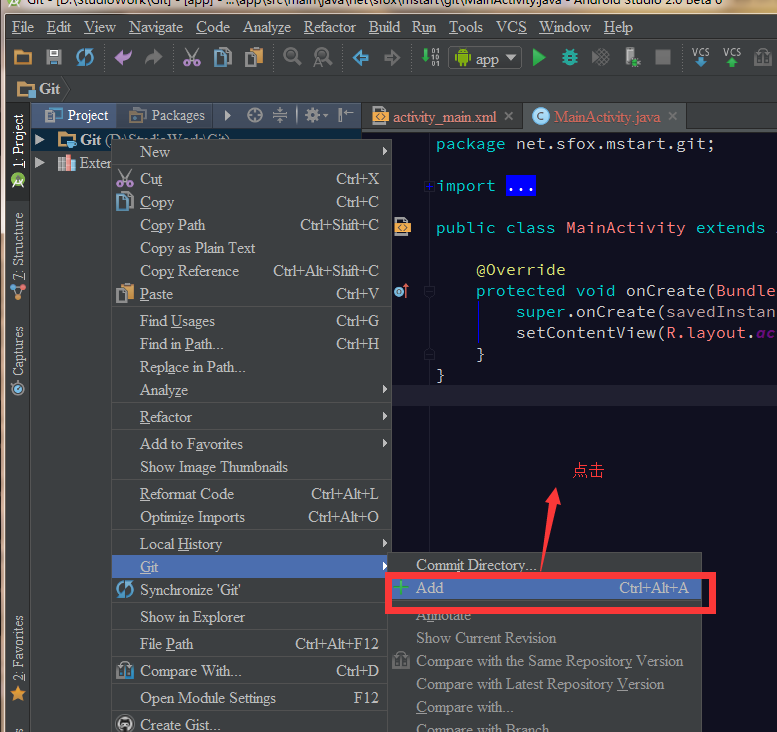This screenshot has width=777, height=732.
Task: Select Compare With... menu entry
Action: pyautogui.click(x=251, y=671)
